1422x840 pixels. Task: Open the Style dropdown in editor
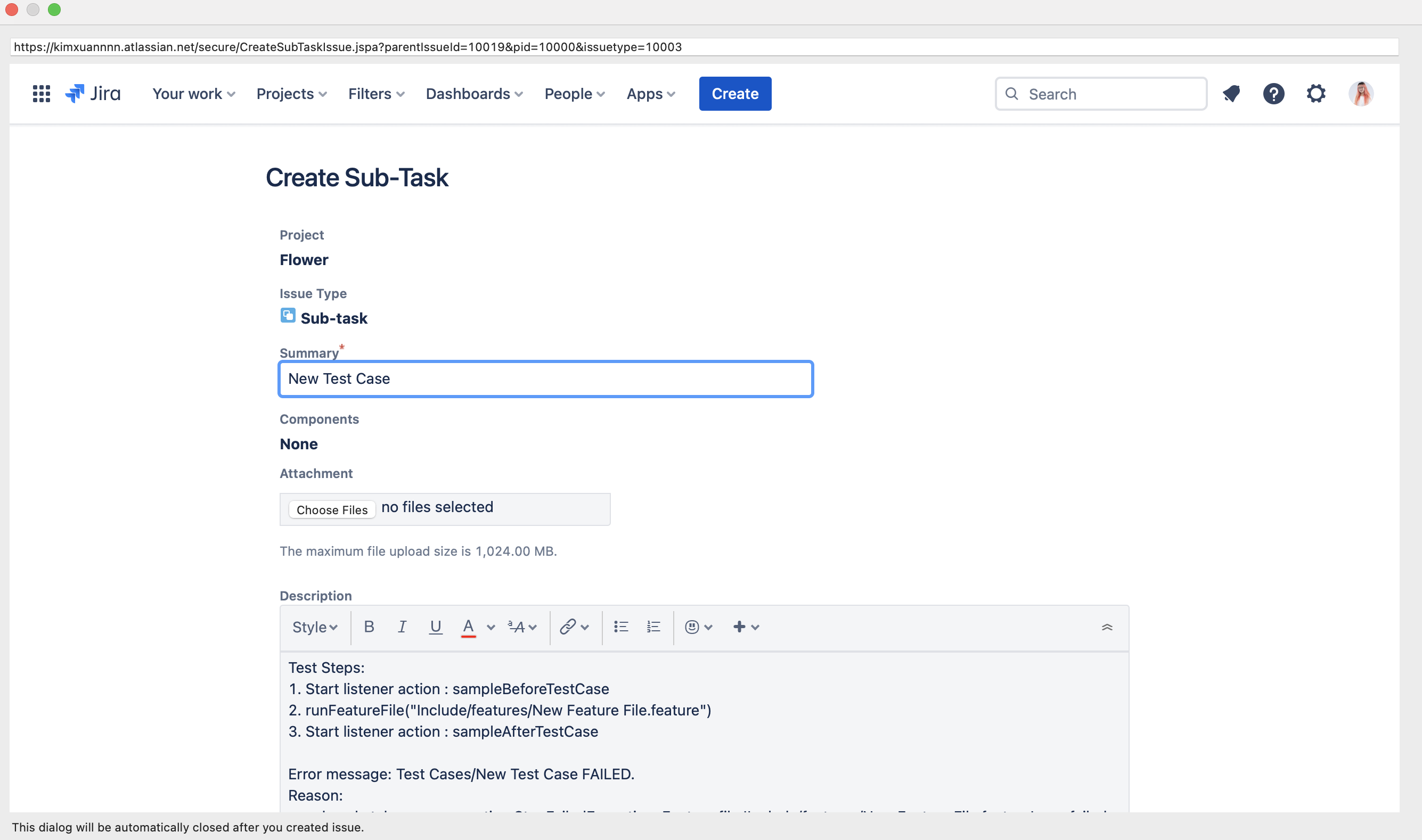(x=314, y=627)
